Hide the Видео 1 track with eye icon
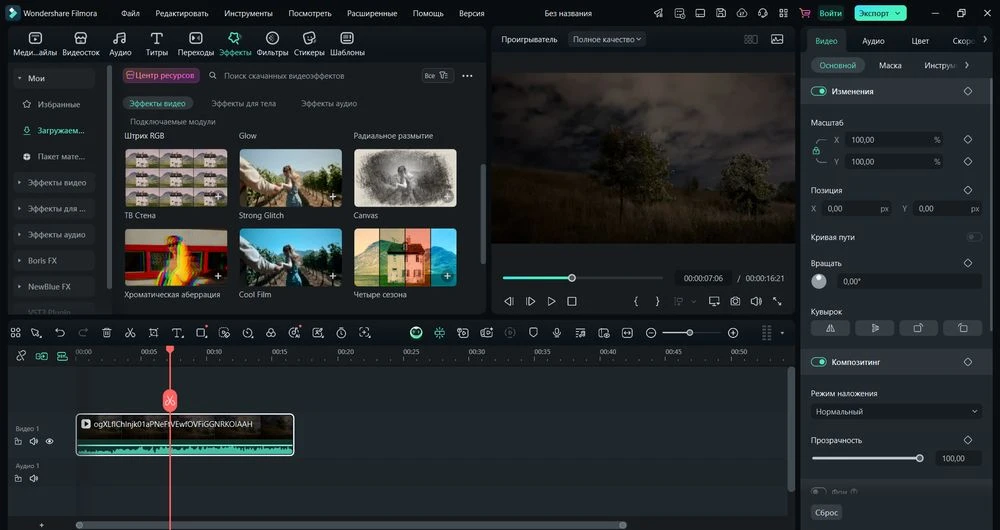 [49, 441]
